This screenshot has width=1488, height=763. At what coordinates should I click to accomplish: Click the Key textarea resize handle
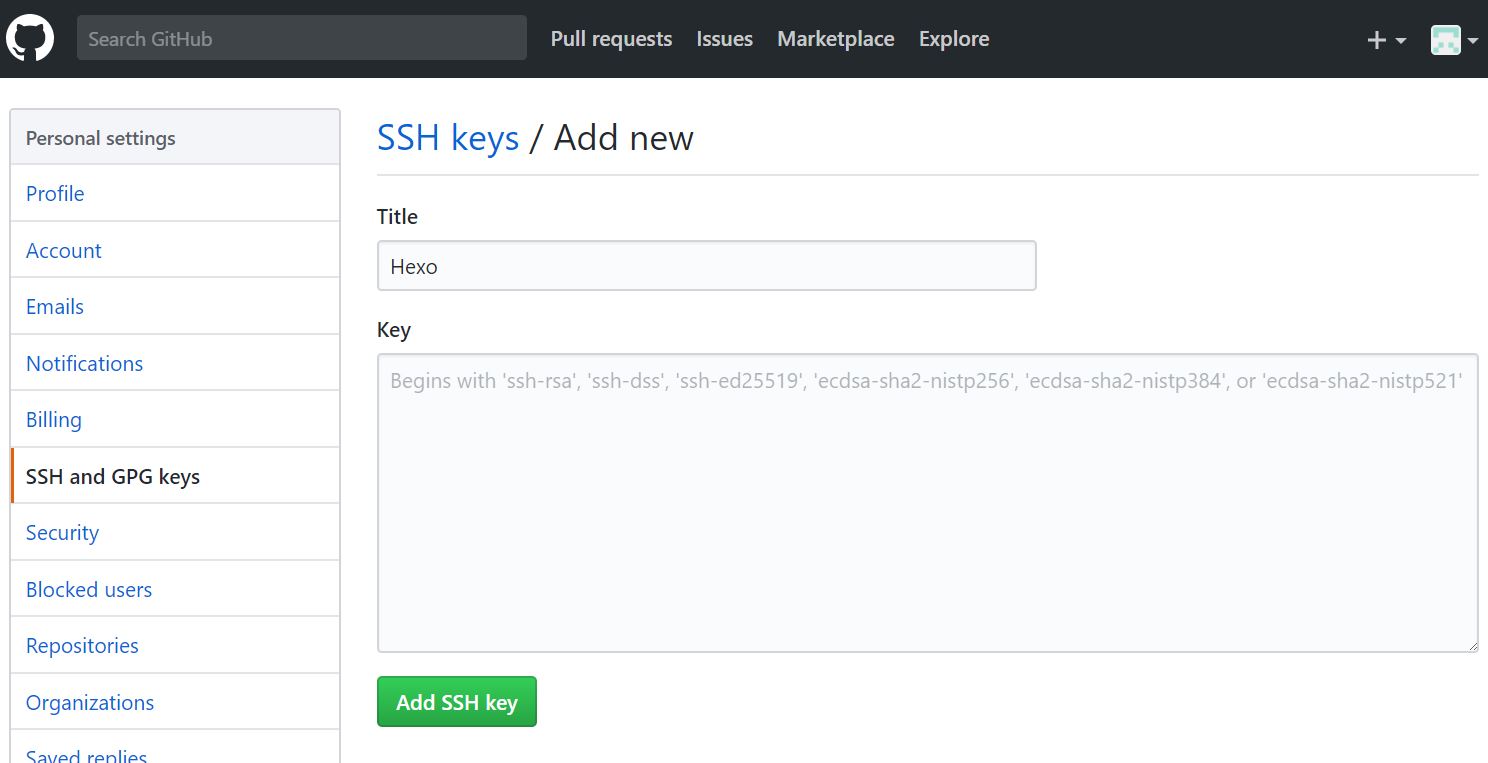tap(1471, 645)
